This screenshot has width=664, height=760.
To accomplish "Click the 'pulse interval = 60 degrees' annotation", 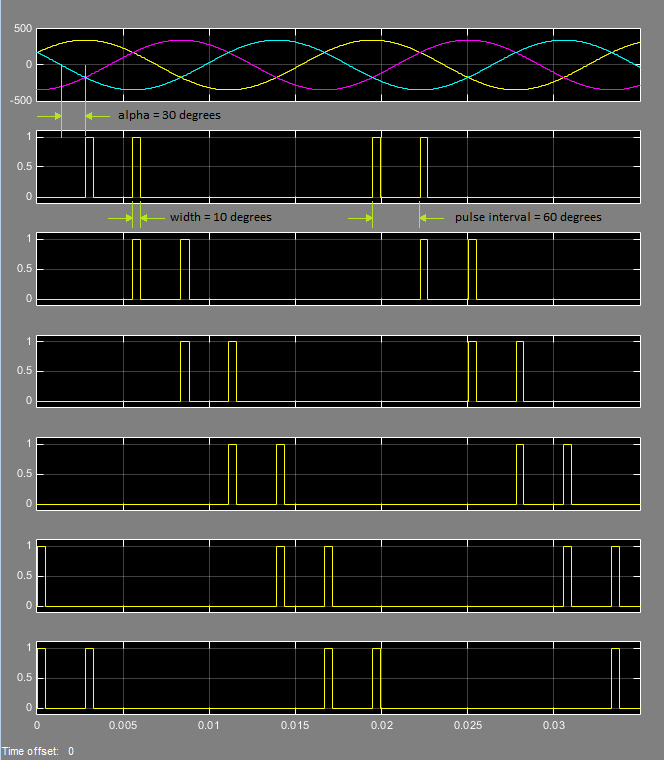I will pos(528,217).
